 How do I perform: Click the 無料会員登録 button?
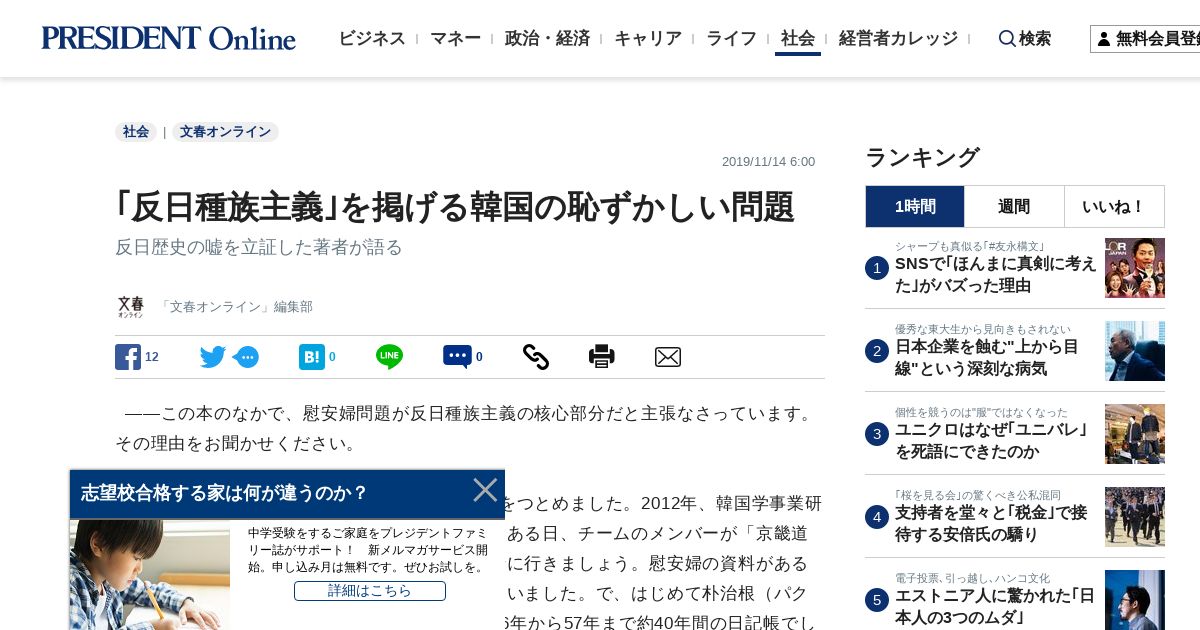[x=1145, y=39]
